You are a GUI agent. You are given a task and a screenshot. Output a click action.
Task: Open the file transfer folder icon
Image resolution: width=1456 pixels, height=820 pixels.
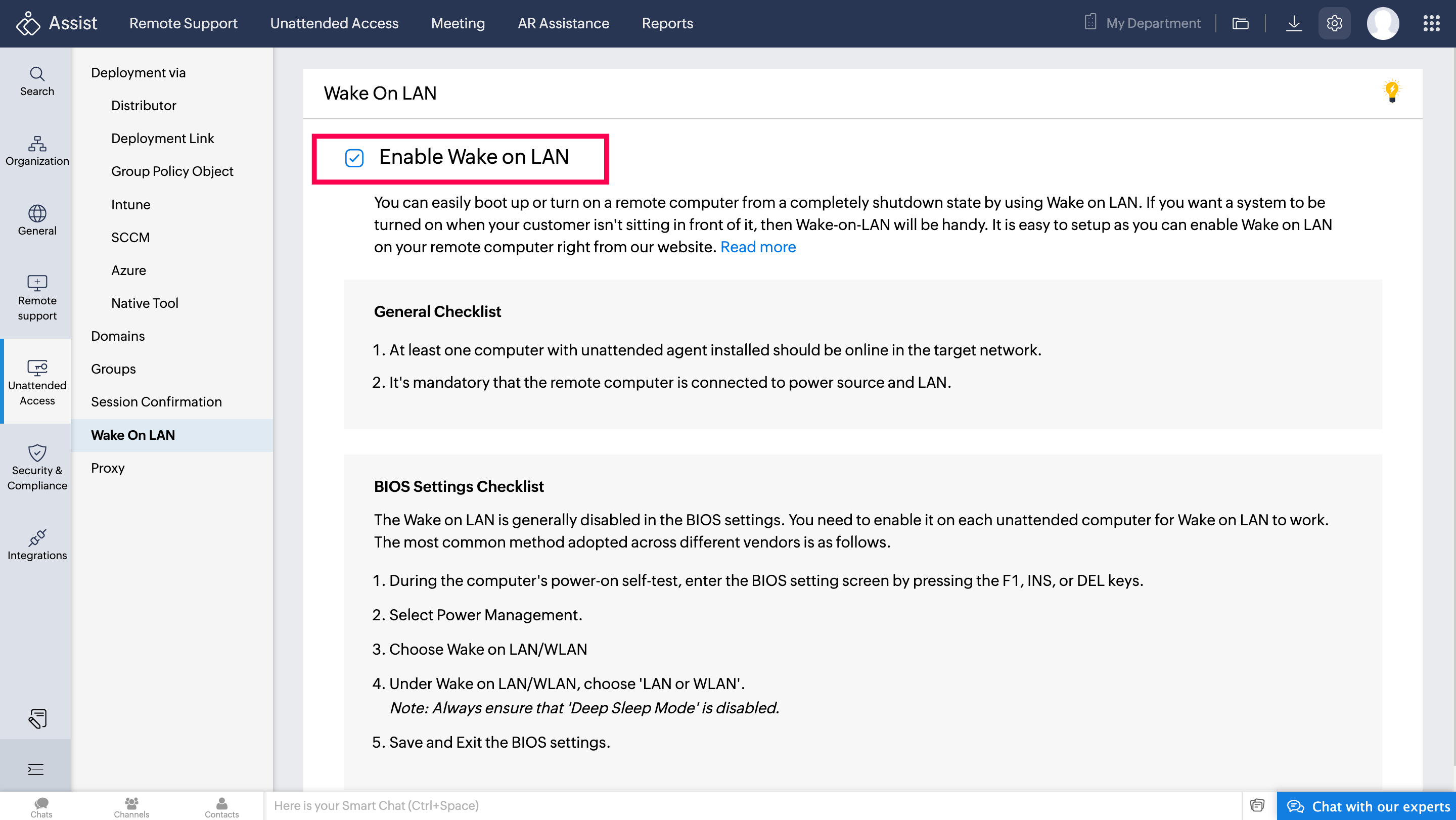click(1240, 23)
